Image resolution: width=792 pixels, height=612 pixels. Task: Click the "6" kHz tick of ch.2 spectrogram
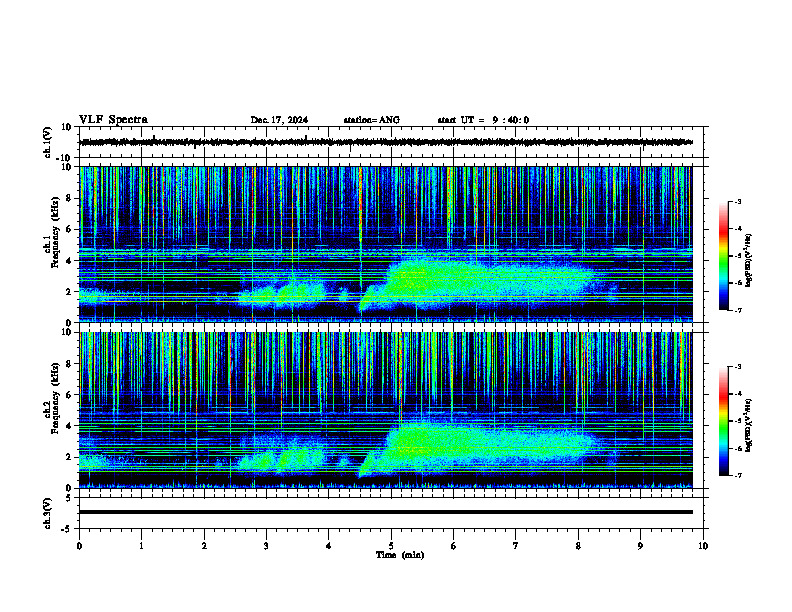69,395
